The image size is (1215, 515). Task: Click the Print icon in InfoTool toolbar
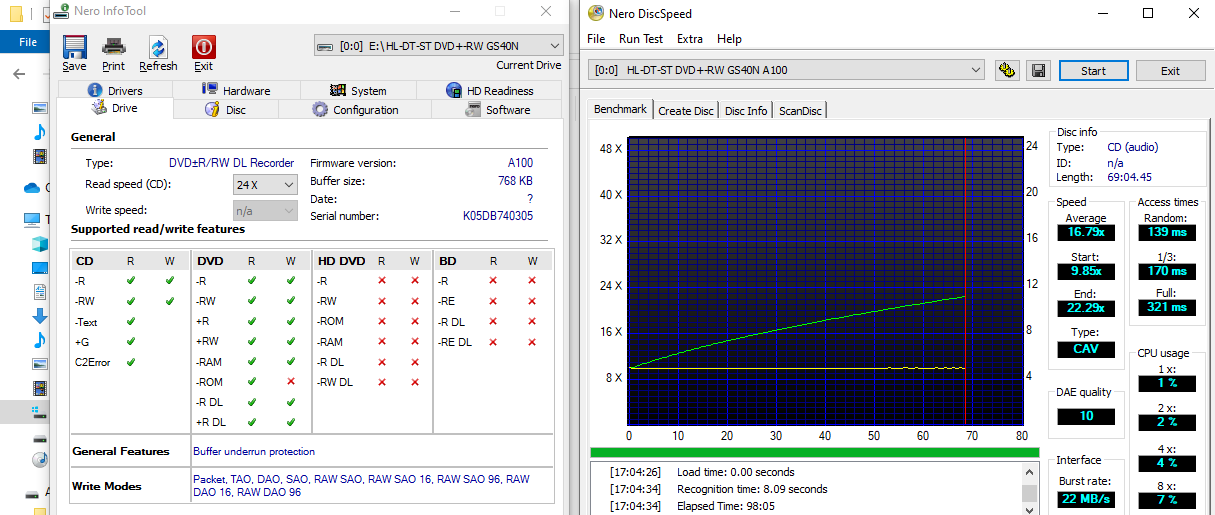pos(113,53)
